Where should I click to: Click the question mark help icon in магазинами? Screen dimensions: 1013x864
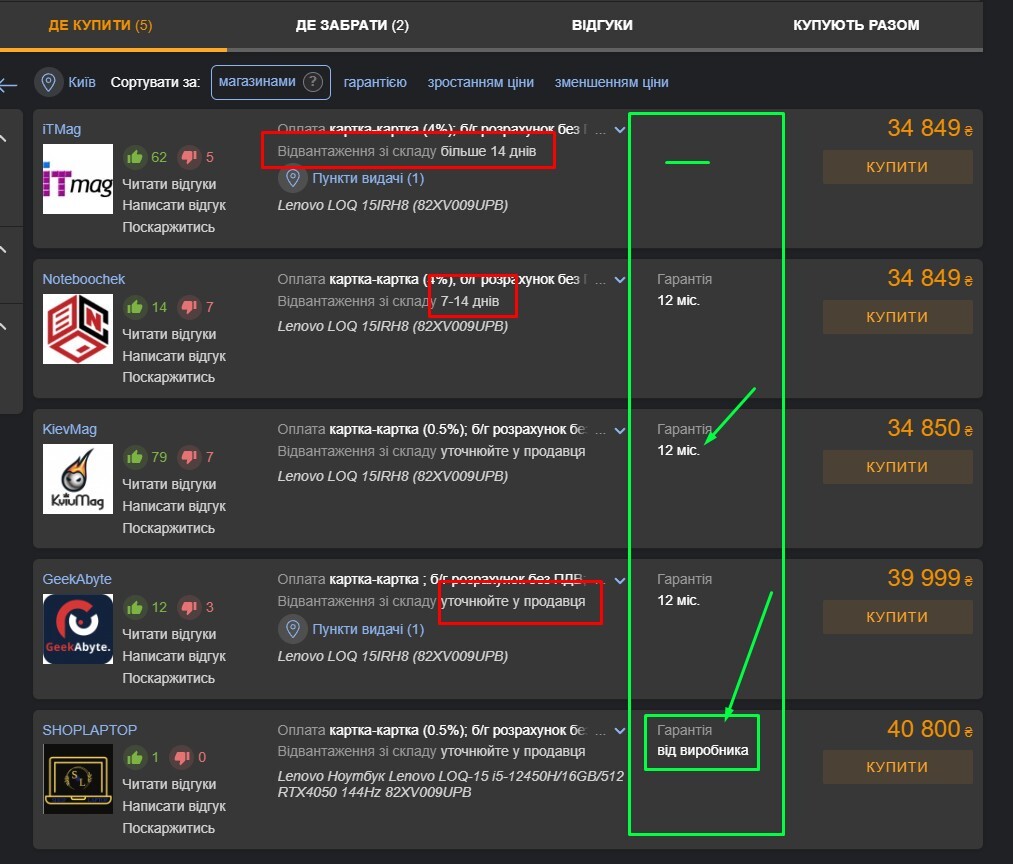click(313, 82)
